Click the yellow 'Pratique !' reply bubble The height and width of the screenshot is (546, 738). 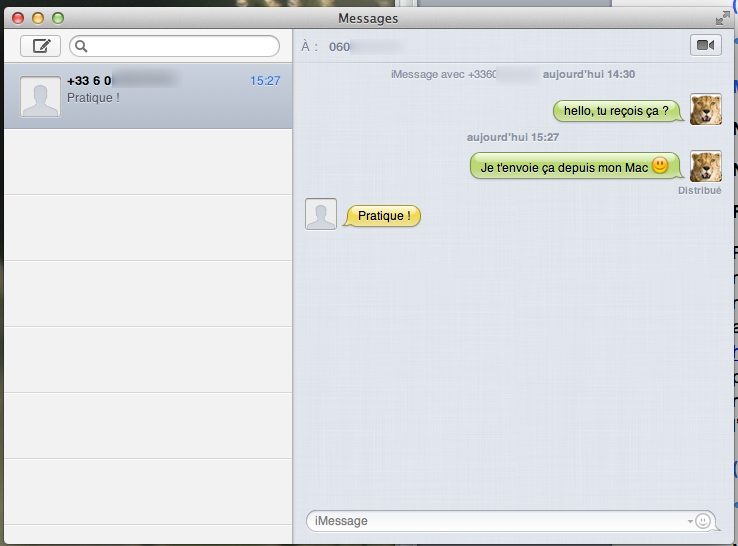coord(382,216)
